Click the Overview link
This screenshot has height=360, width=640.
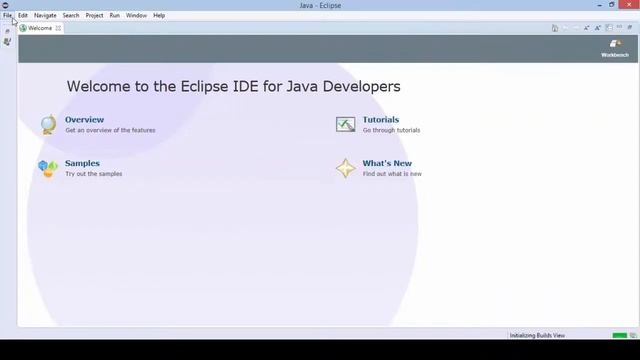(x=84, y=120)
